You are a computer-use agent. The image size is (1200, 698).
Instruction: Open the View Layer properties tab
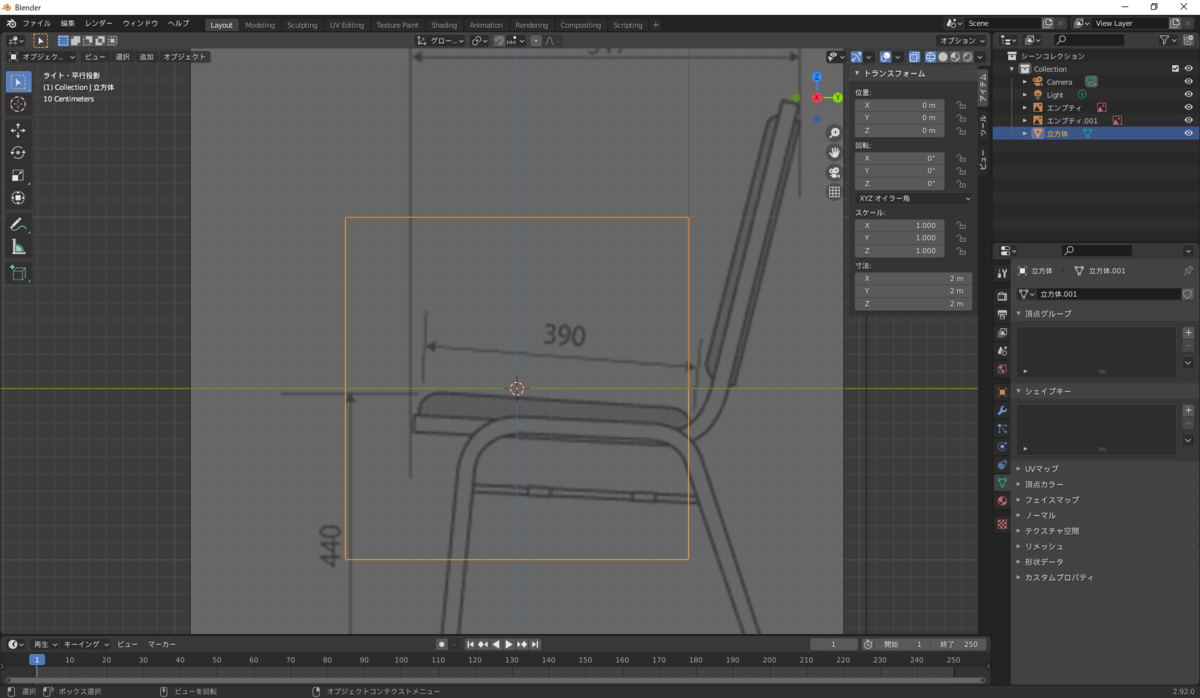(x=1002, y=333)
